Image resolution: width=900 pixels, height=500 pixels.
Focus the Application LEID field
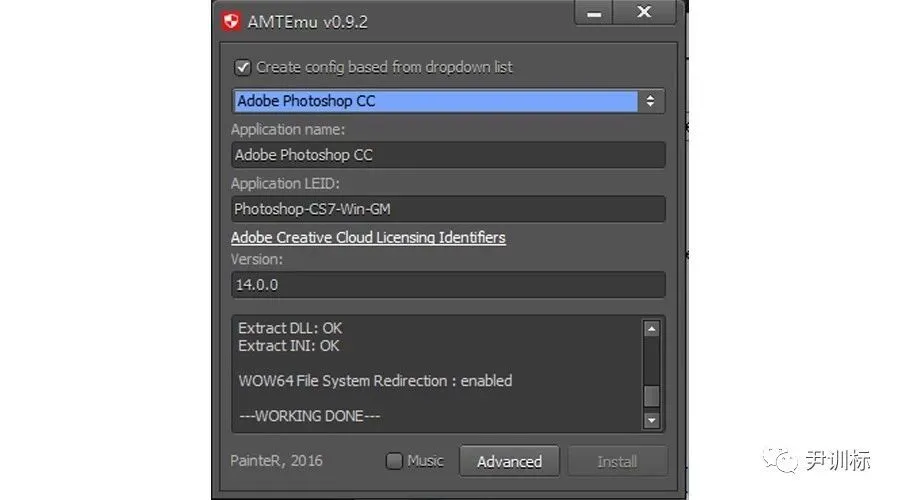click(448, 209)
